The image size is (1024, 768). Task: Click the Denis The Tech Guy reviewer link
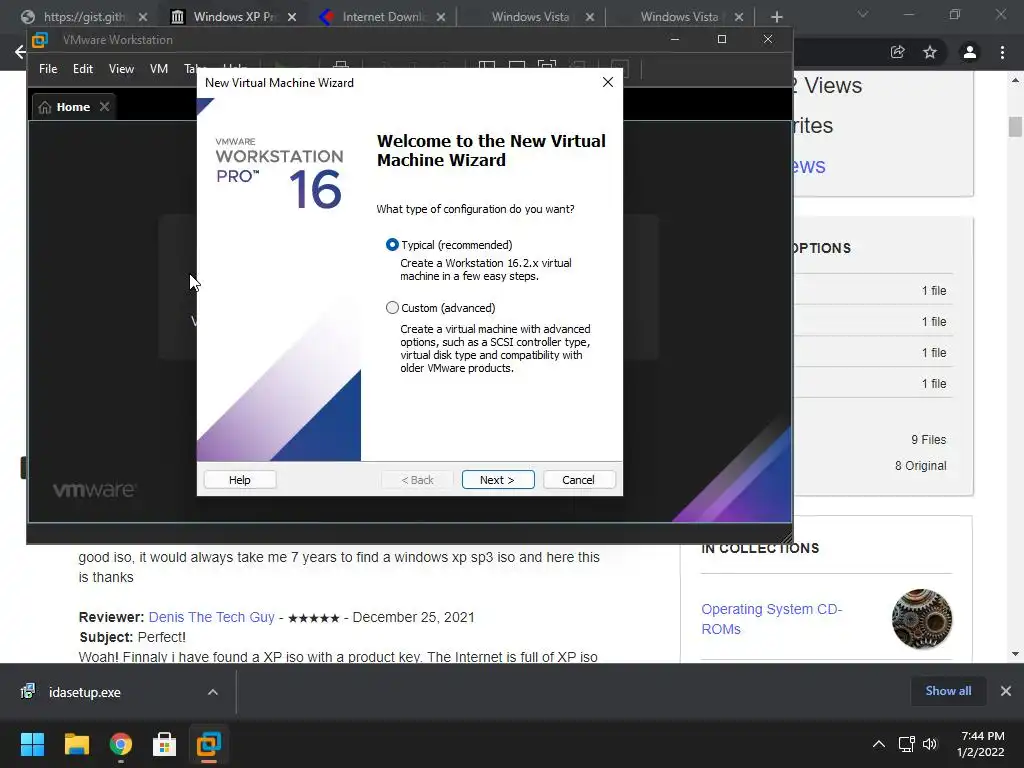click(x=212, y=617)
